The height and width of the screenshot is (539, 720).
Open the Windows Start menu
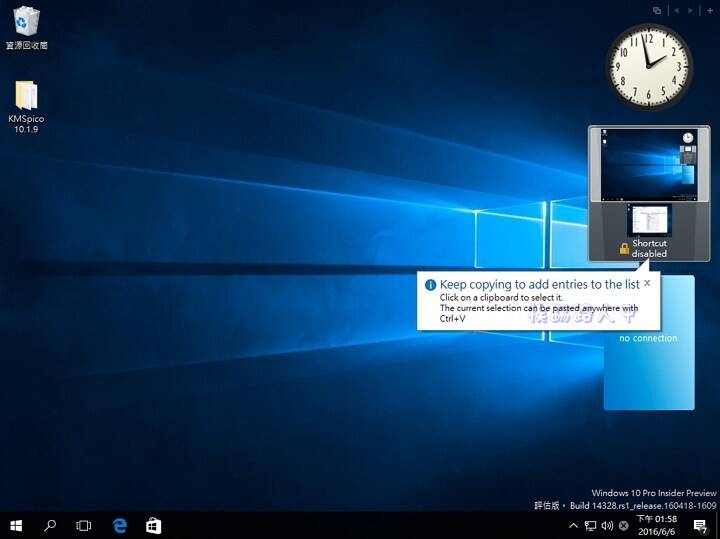[16, 526]
